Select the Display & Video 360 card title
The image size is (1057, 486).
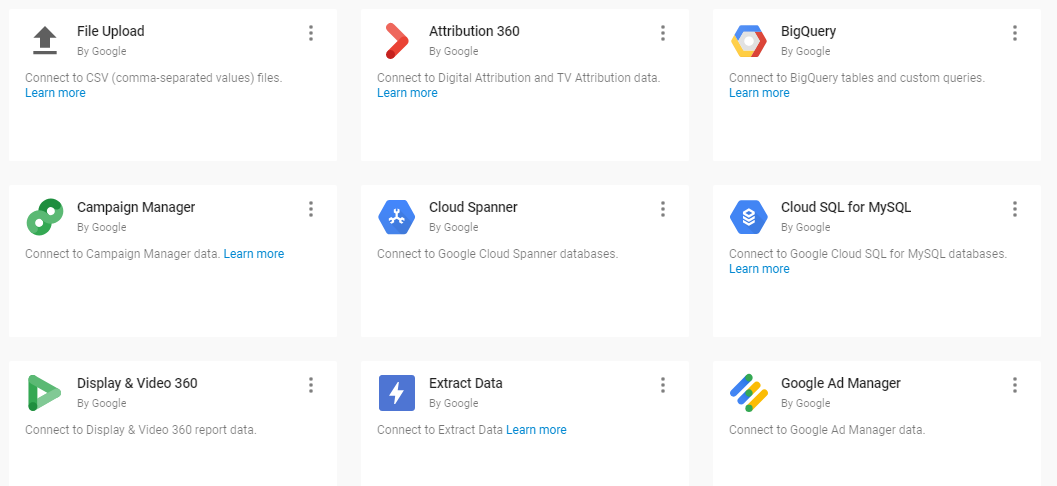(137, 383)
